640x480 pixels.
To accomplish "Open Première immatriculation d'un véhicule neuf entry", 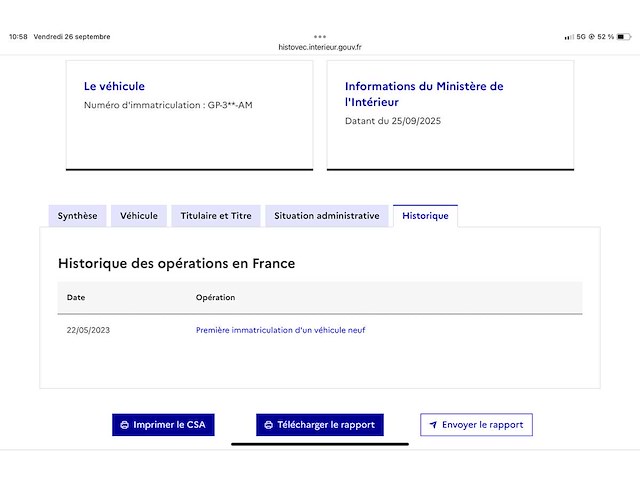I will click(x=280, y=330).
